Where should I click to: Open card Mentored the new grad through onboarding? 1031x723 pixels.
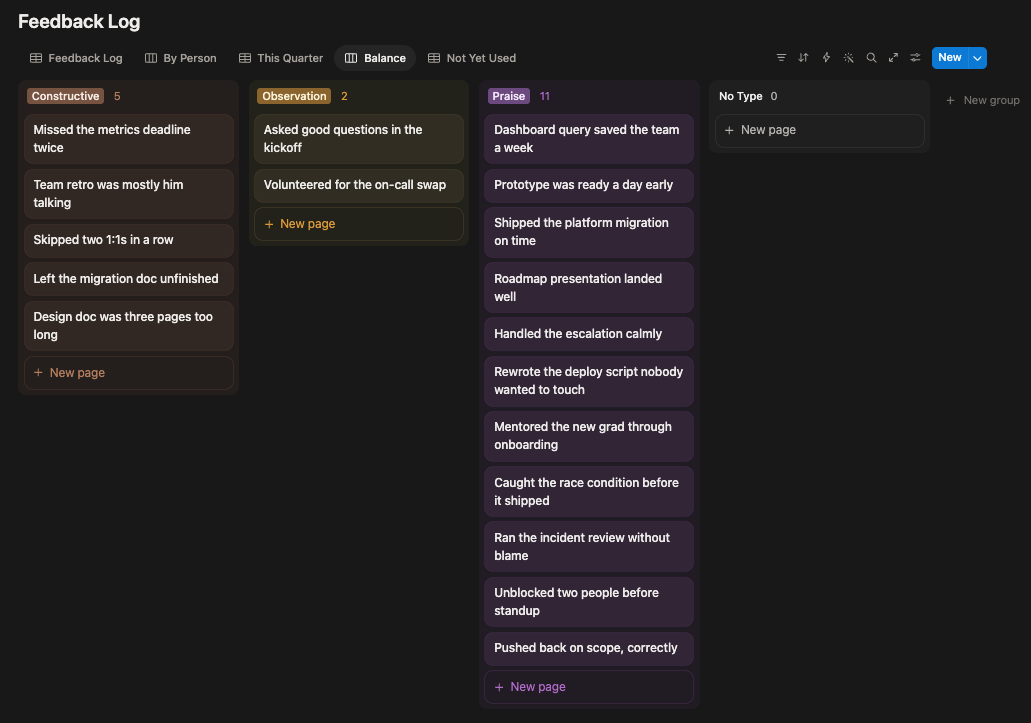point(589,436)
